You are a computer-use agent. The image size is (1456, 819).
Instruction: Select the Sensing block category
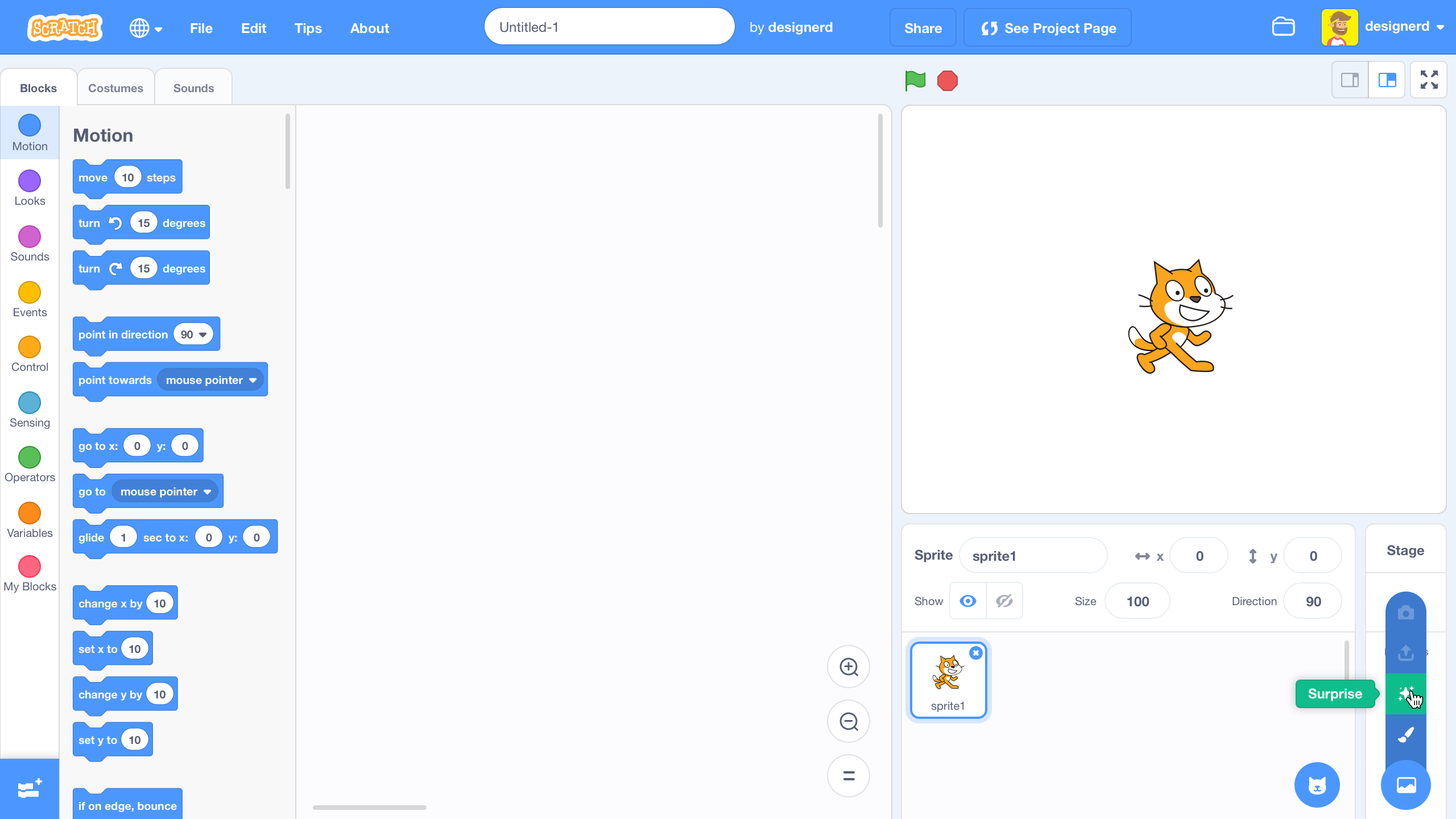tap(30, 410)
